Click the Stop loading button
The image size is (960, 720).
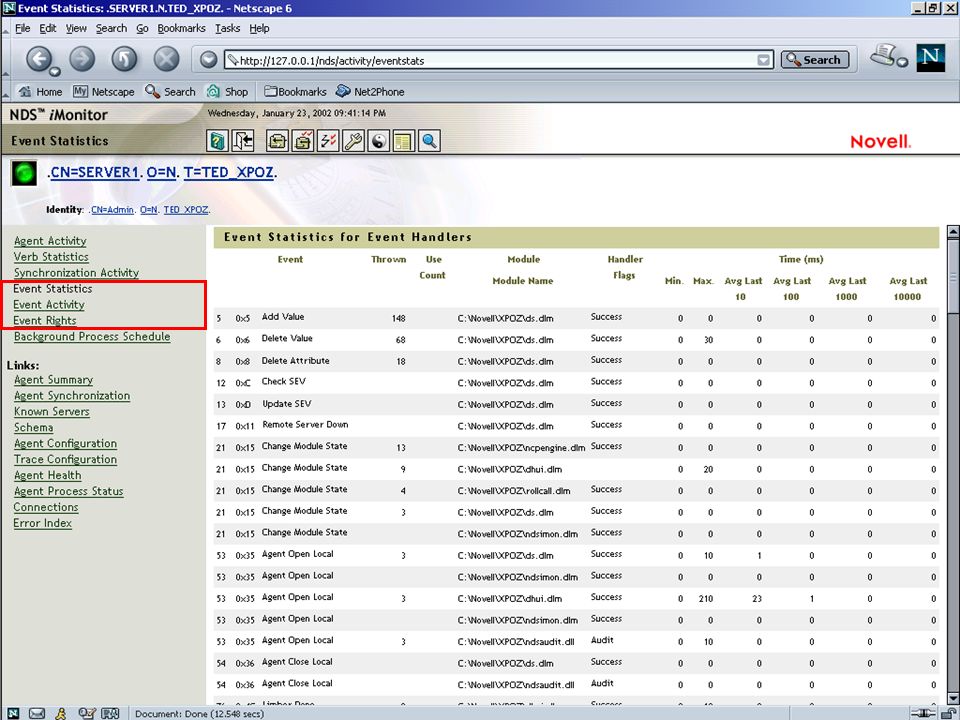pos(166,59)
